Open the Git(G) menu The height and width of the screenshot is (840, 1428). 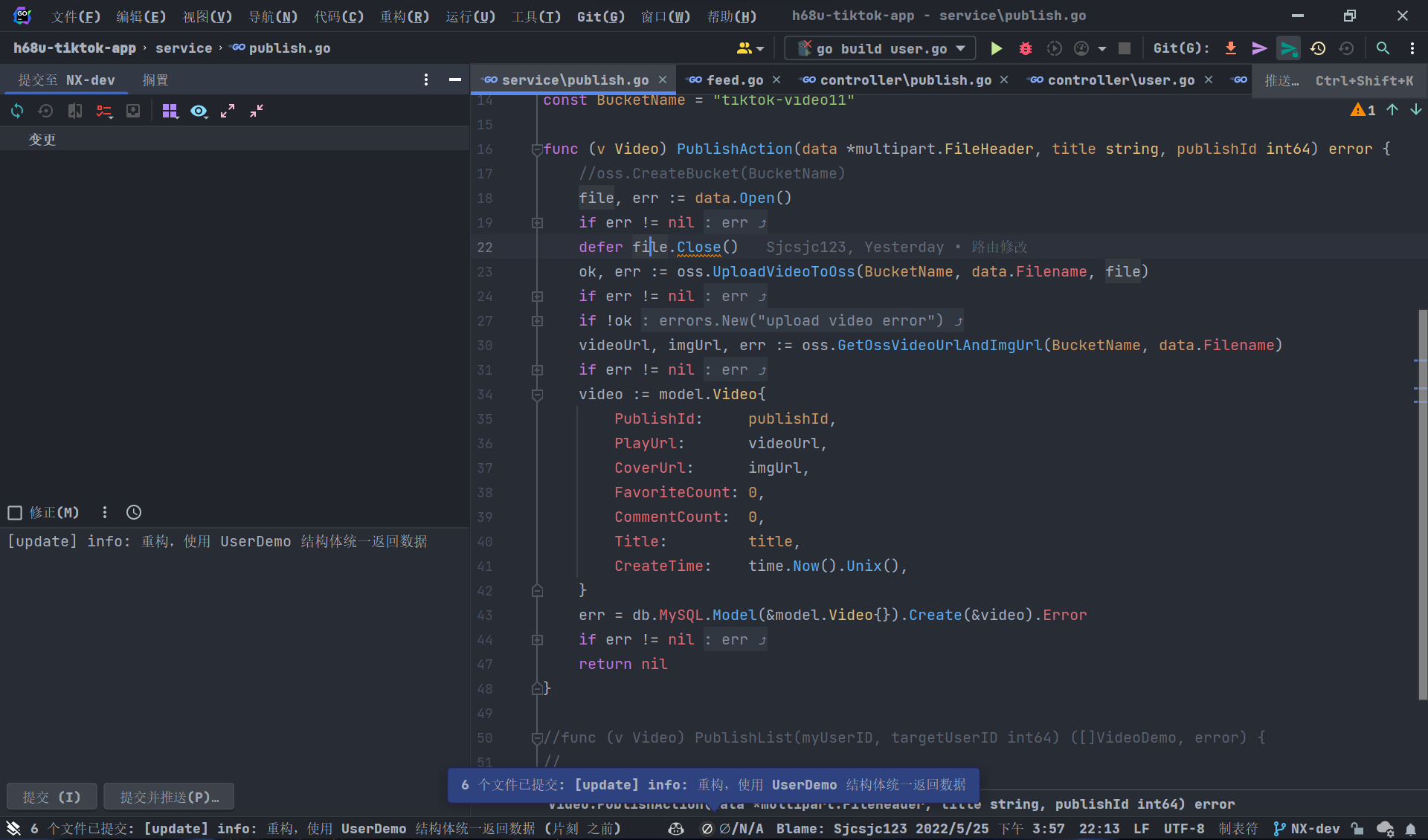601,16
